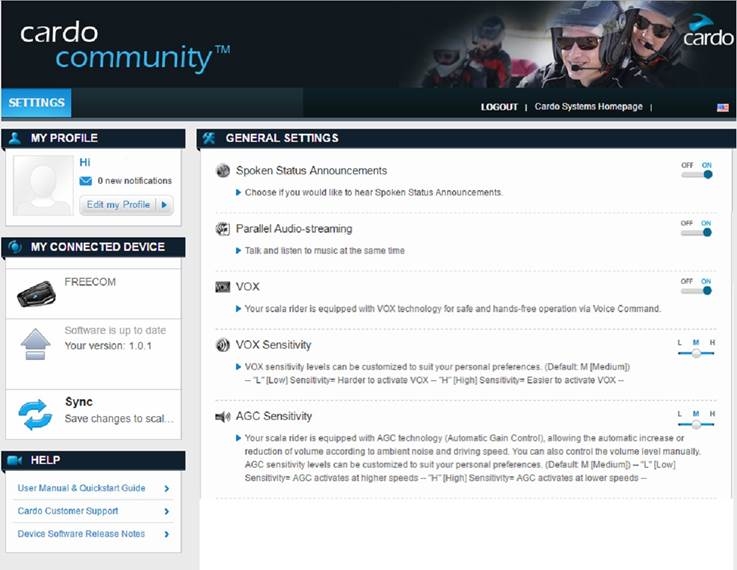
Task: Disable Parallel Audio-streaming switch
Action: [x=697, y=232]
